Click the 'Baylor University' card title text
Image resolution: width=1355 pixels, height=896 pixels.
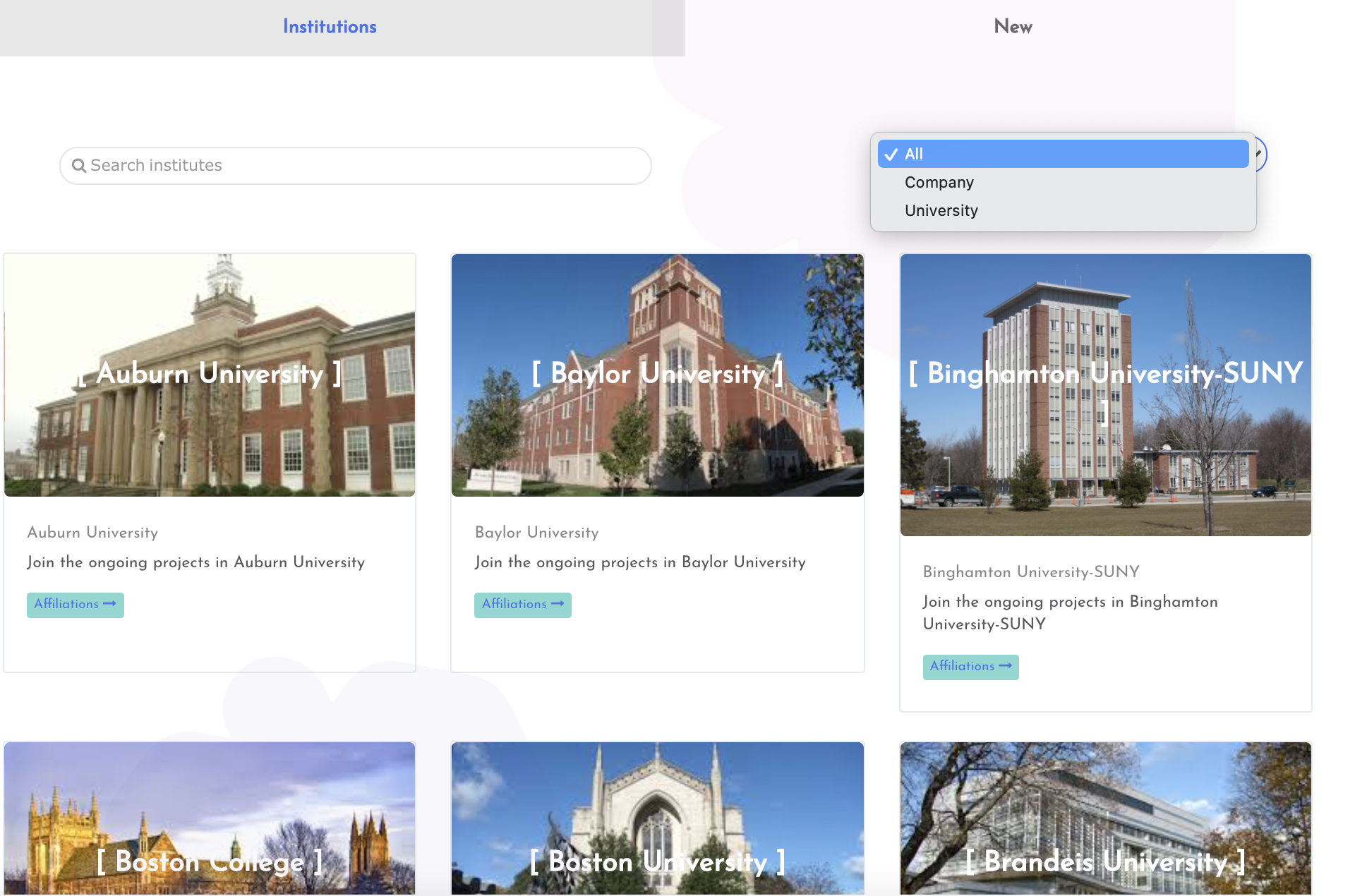(x=537, y=533)
